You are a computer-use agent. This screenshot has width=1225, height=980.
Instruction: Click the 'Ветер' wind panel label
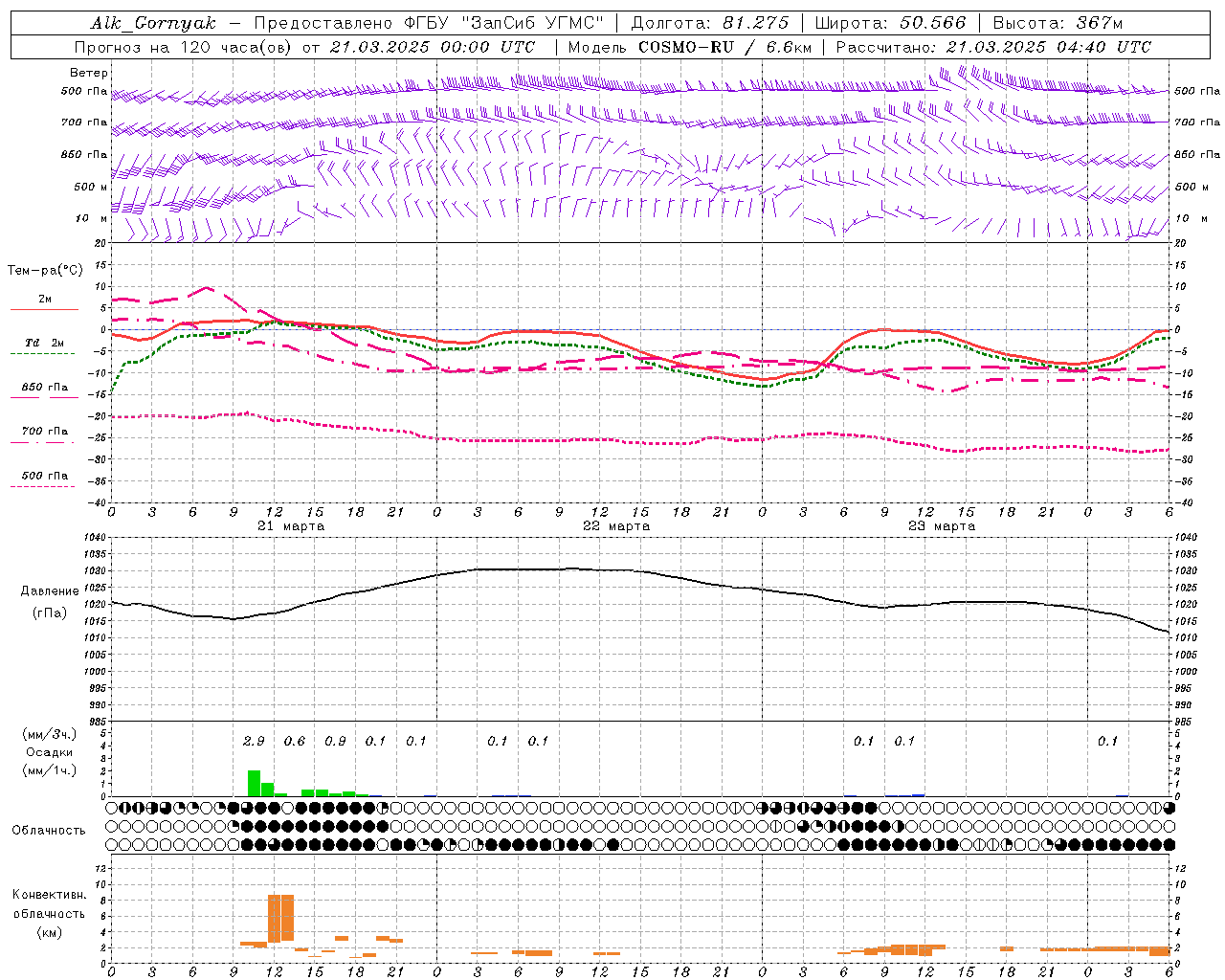(89, 73)
